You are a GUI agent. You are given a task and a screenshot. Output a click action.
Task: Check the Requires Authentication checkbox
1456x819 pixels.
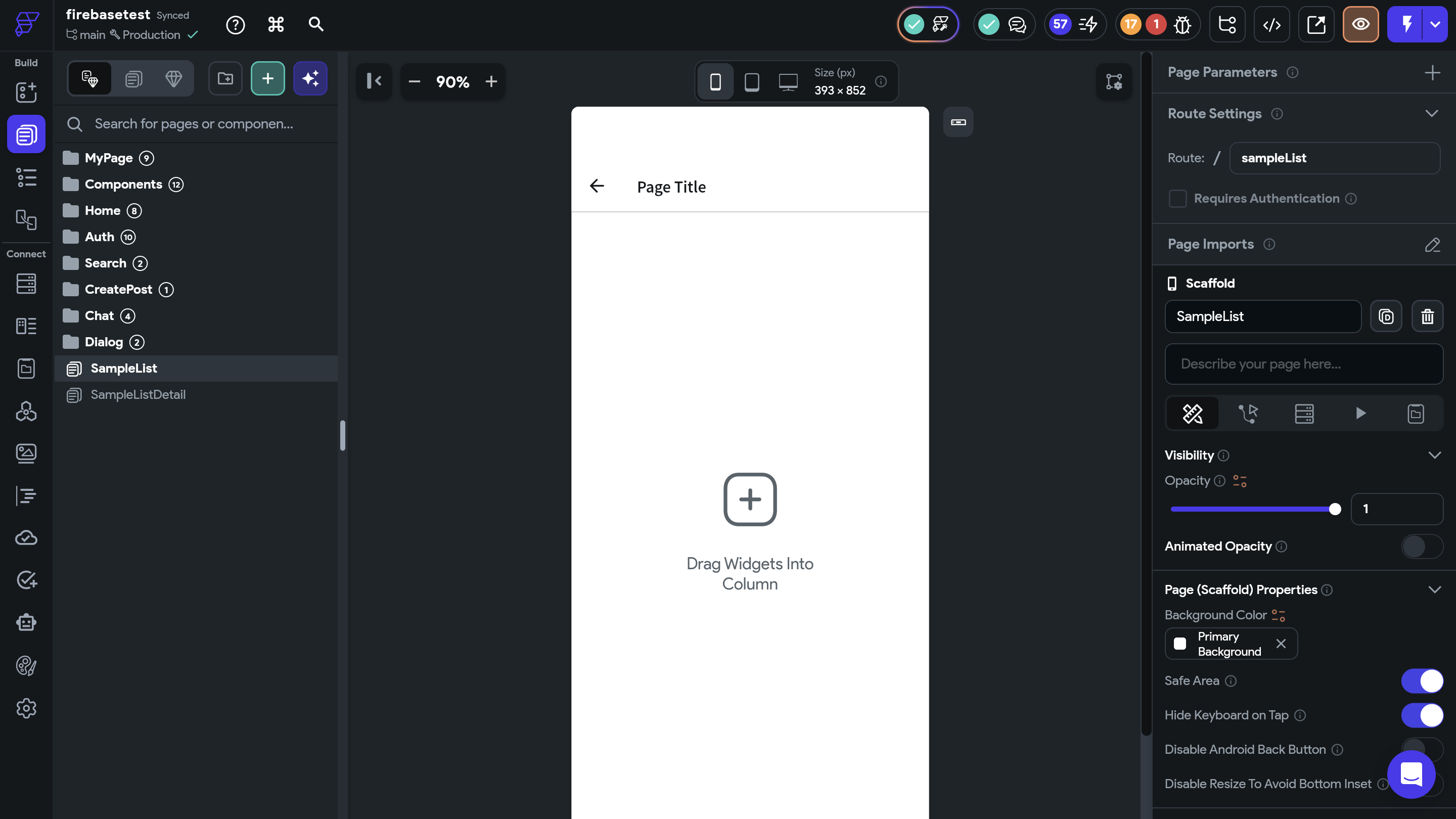point(1177,198)
